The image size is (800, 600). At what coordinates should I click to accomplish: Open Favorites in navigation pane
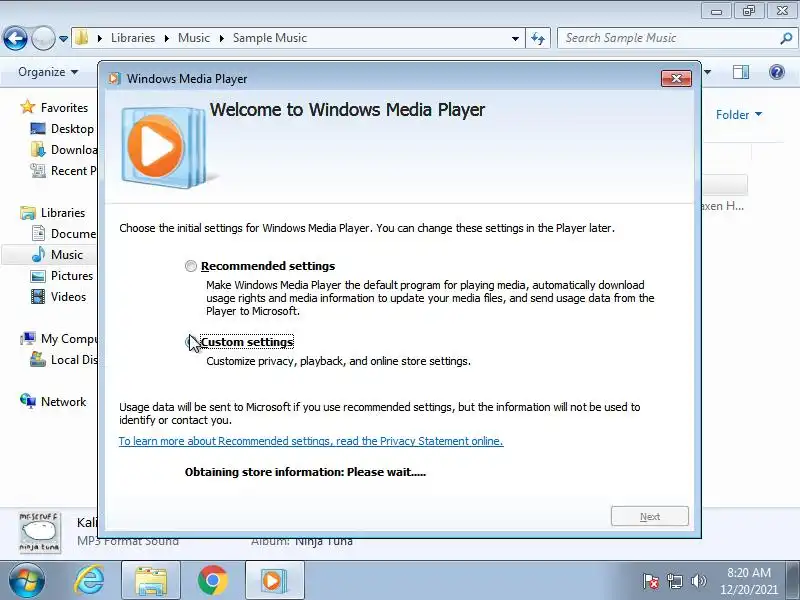(x=54, y=108)
